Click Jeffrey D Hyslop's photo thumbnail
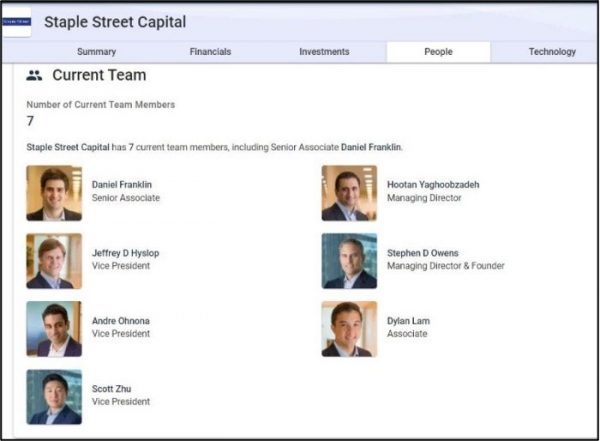 click(x=54, y=261)
